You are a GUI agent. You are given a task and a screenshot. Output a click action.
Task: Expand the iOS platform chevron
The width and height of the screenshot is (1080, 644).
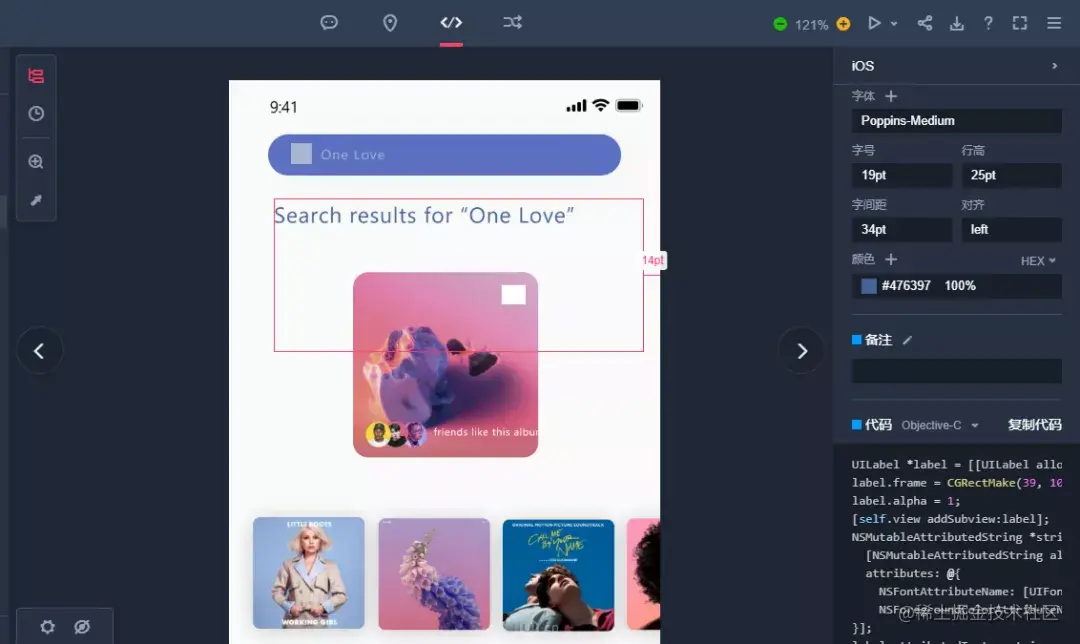tap(1055, 66)
